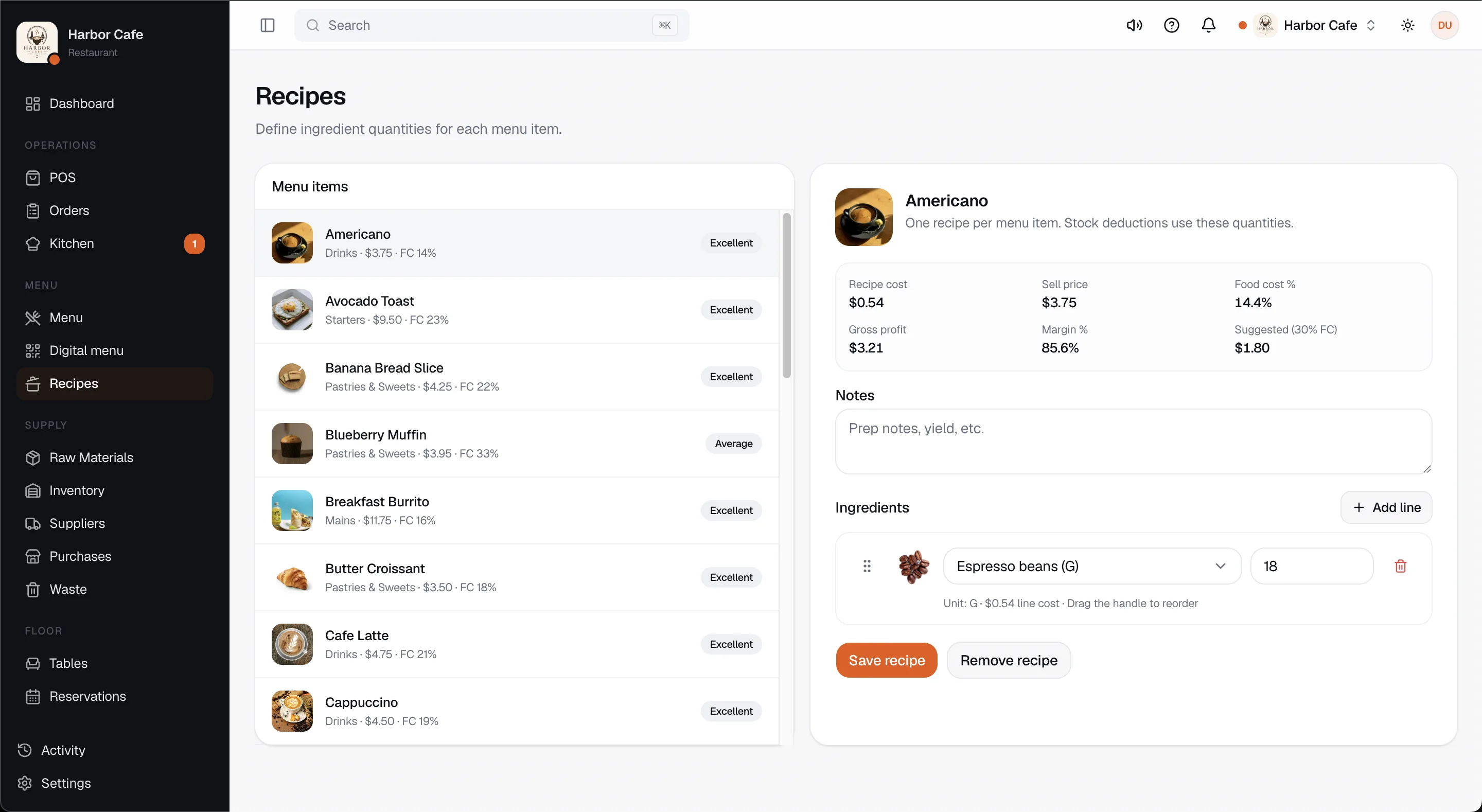Click the POS bag icon
1482x812 pixels.
pos(33,177)
